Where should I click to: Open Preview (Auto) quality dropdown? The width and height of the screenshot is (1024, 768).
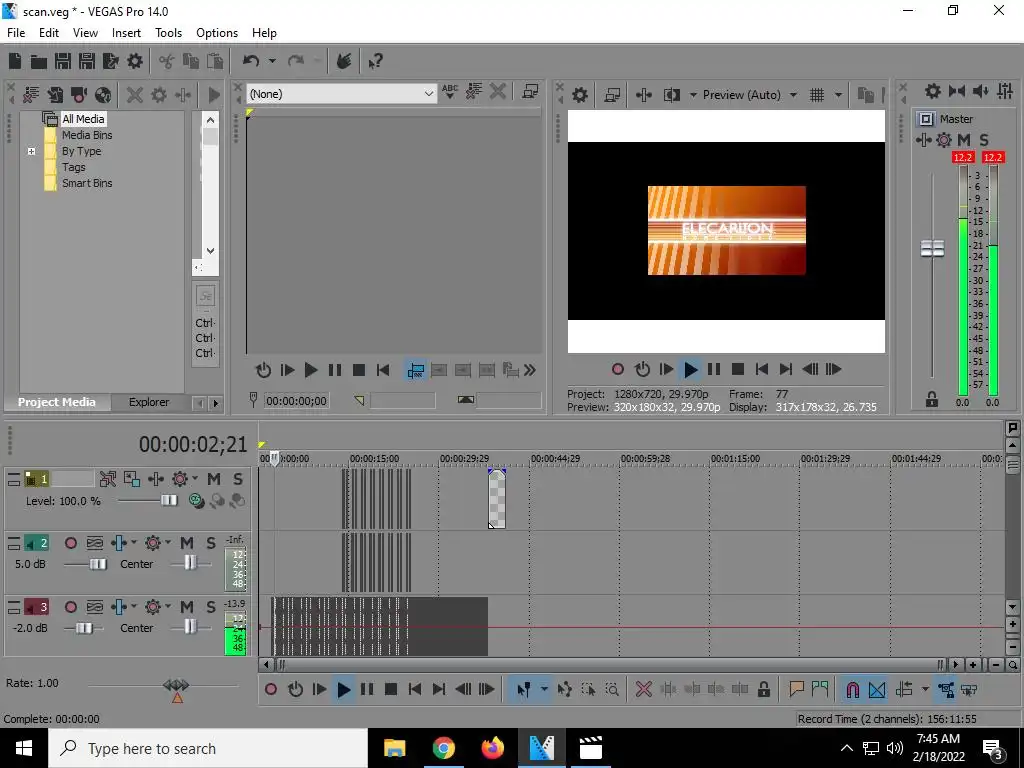(793, 95)
